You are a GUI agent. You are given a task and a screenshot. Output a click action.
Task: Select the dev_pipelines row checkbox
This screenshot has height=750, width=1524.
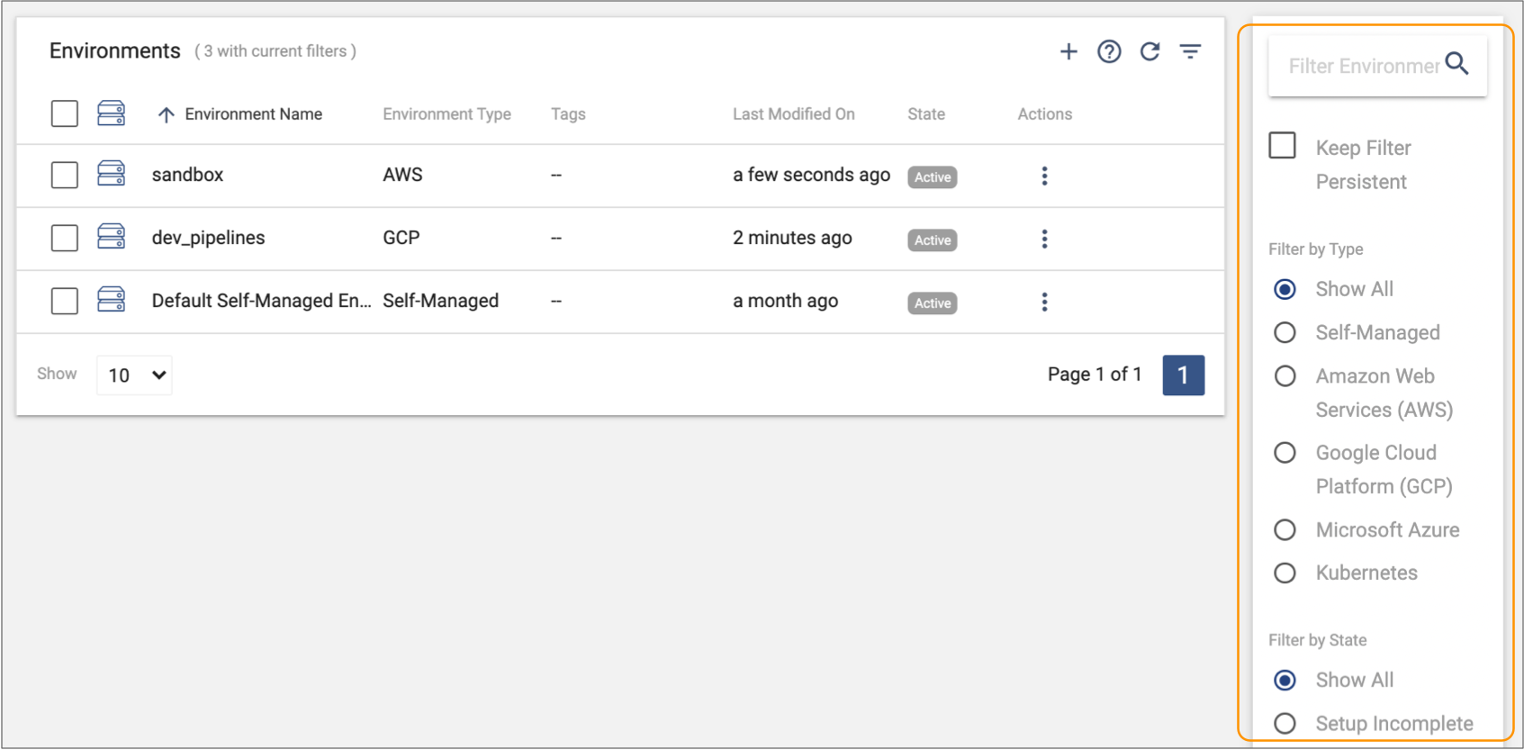tap(64, 238)
